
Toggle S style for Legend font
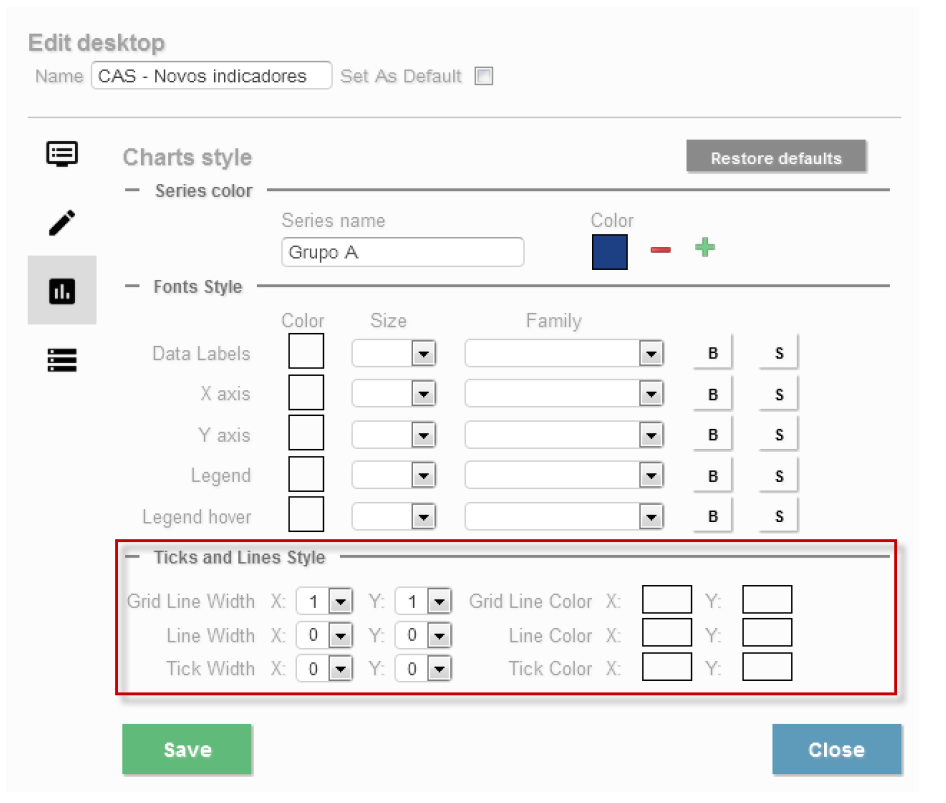pyautogui.click(x=779, y=476)
